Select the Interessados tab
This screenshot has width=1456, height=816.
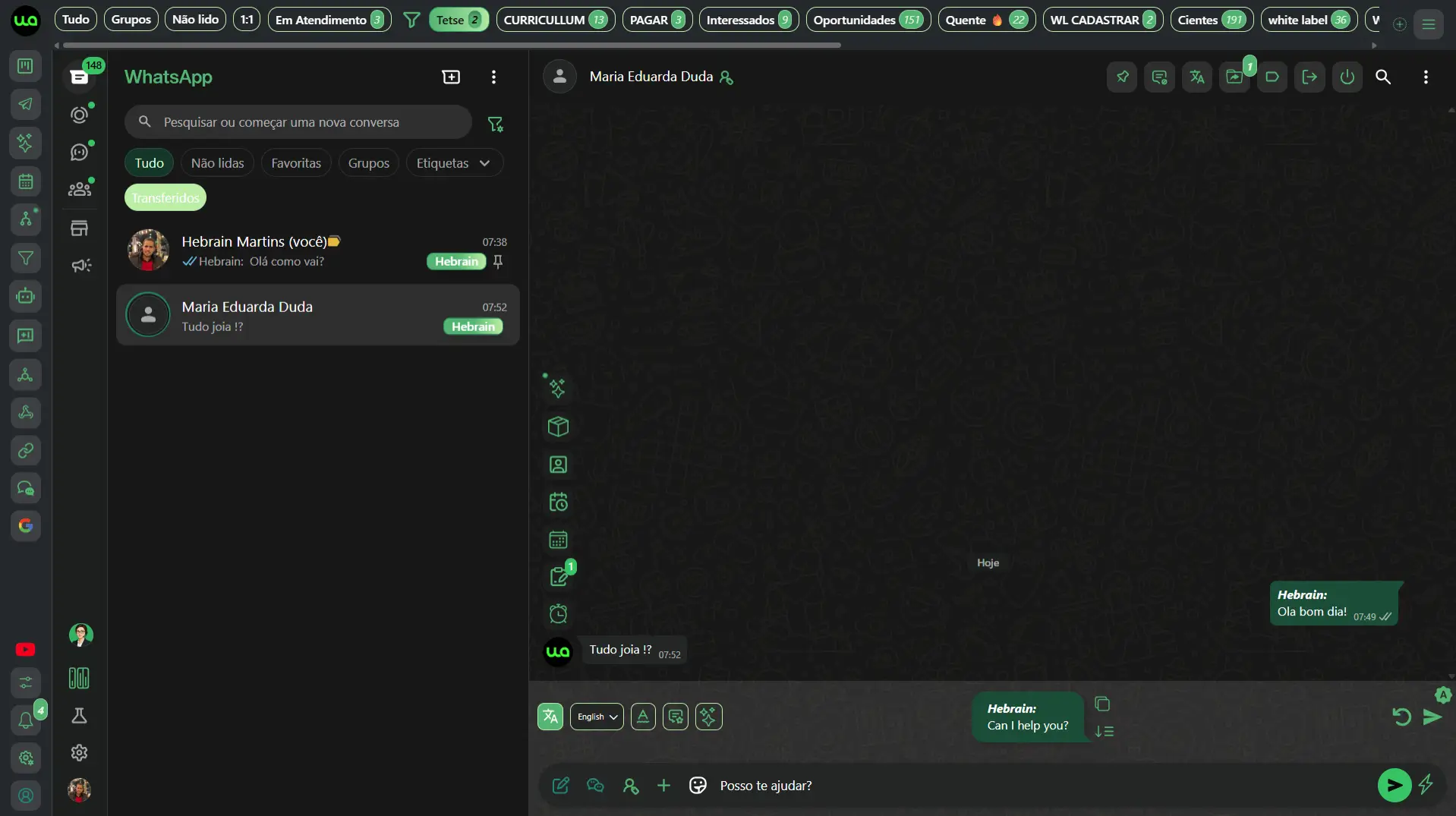[x=748, y=20]
